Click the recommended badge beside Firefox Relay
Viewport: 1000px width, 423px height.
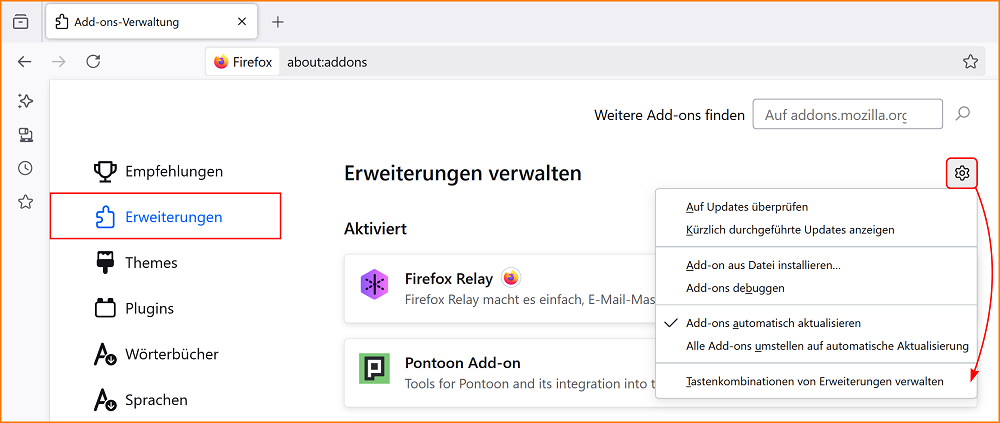(511, 278)
